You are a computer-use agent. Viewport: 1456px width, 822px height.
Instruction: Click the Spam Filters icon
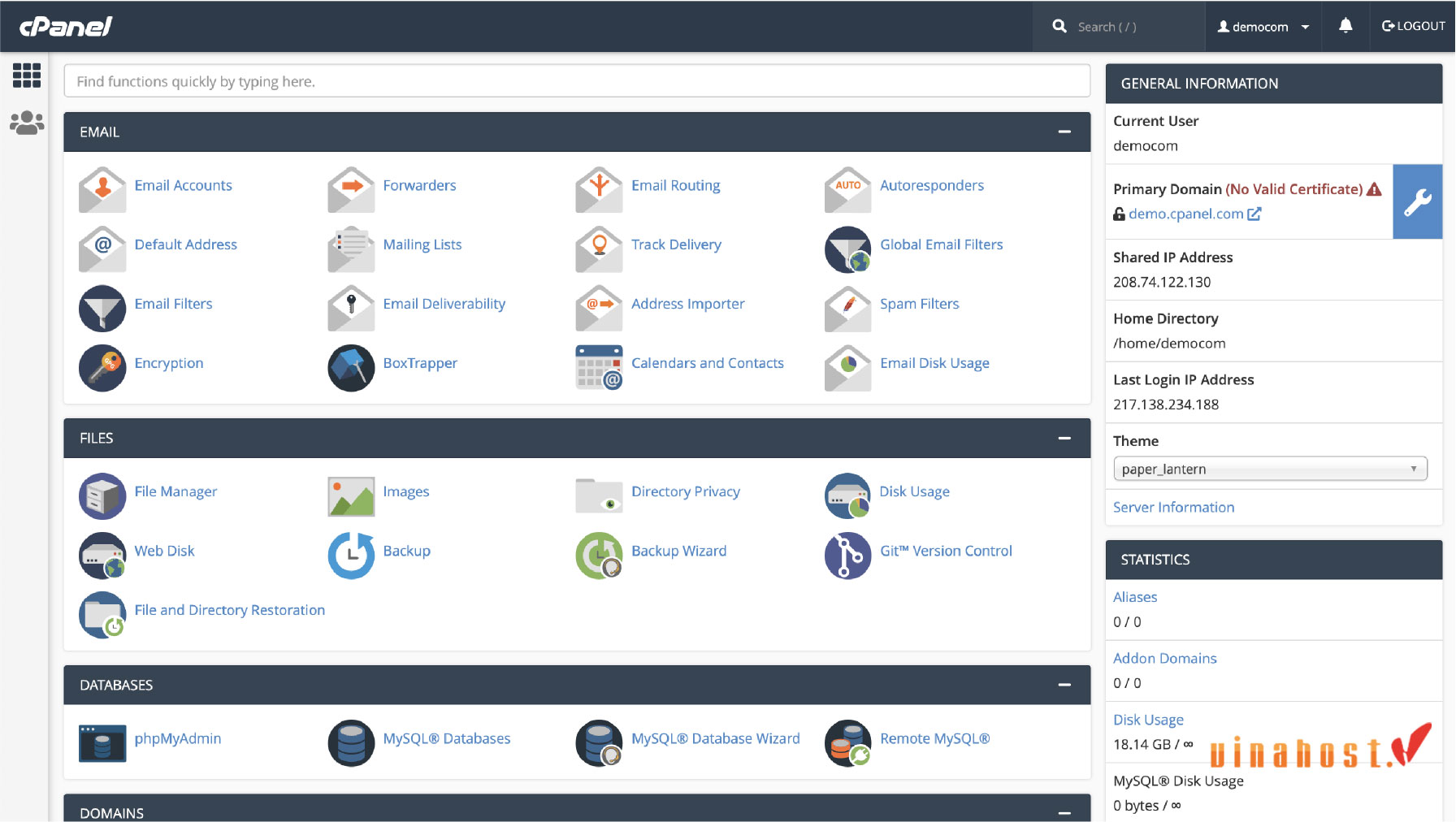pyautogui.click(x=847, y=309)
